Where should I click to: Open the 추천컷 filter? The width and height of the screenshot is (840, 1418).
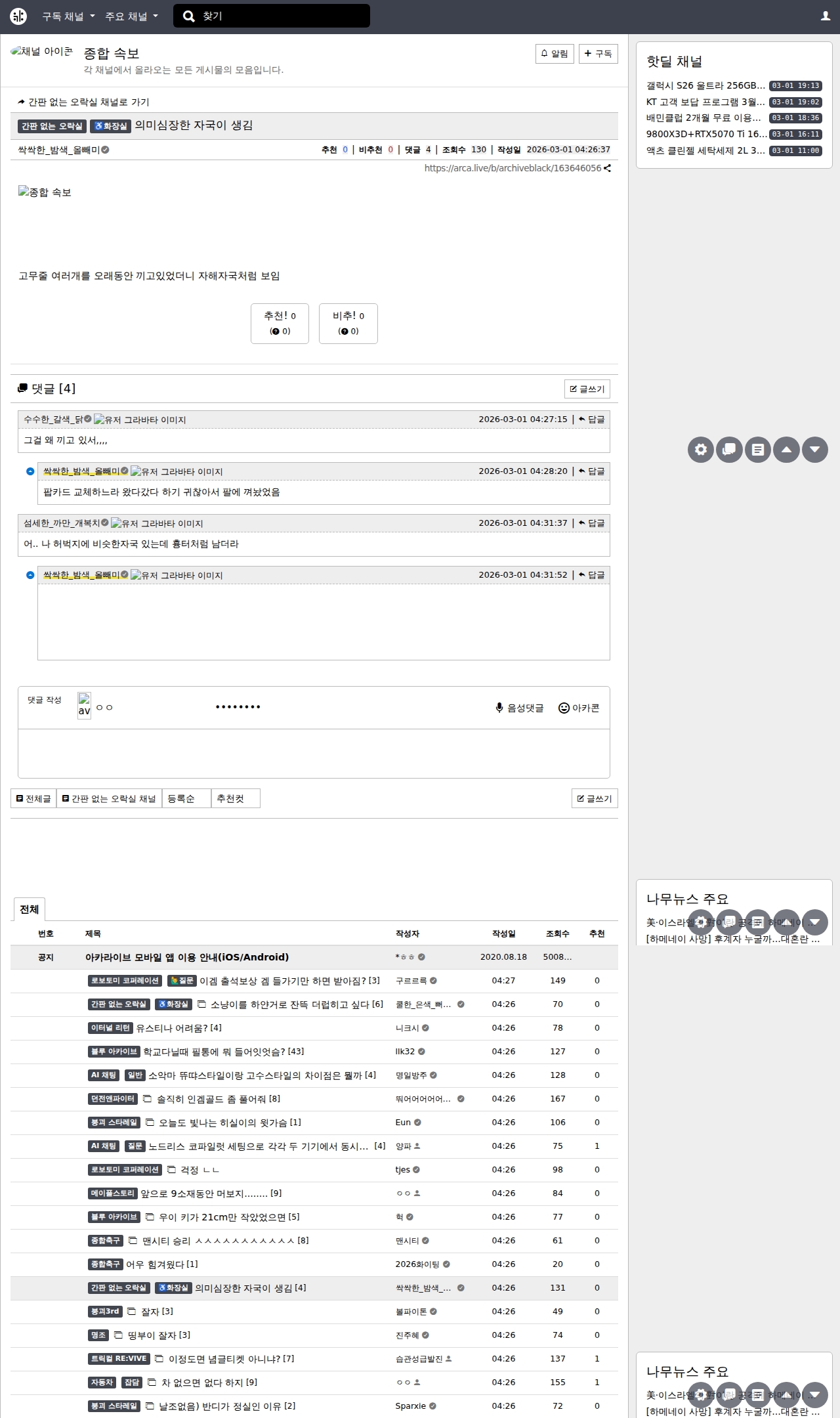[236, 798]
